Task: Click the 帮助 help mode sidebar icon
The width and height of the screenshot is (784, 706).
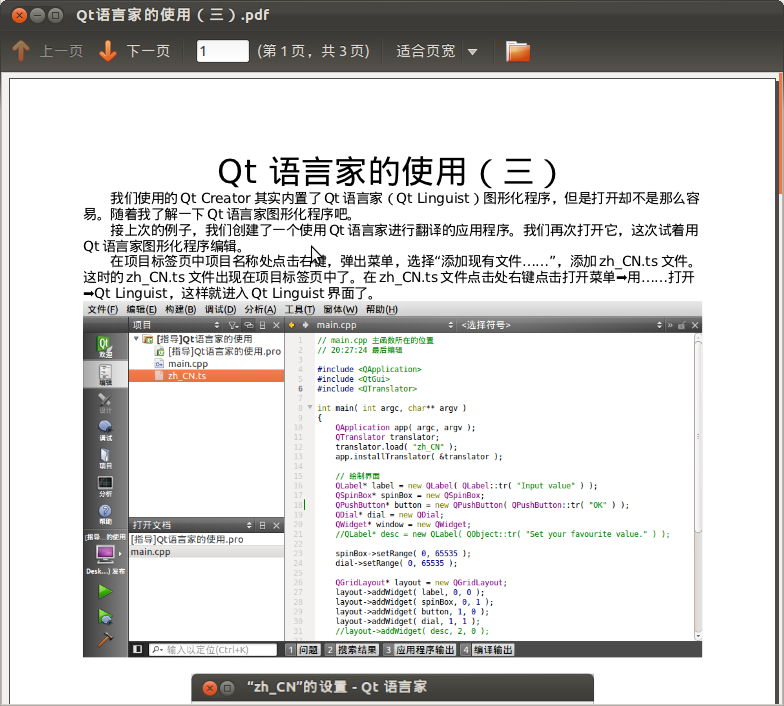Action: point(105,514)
